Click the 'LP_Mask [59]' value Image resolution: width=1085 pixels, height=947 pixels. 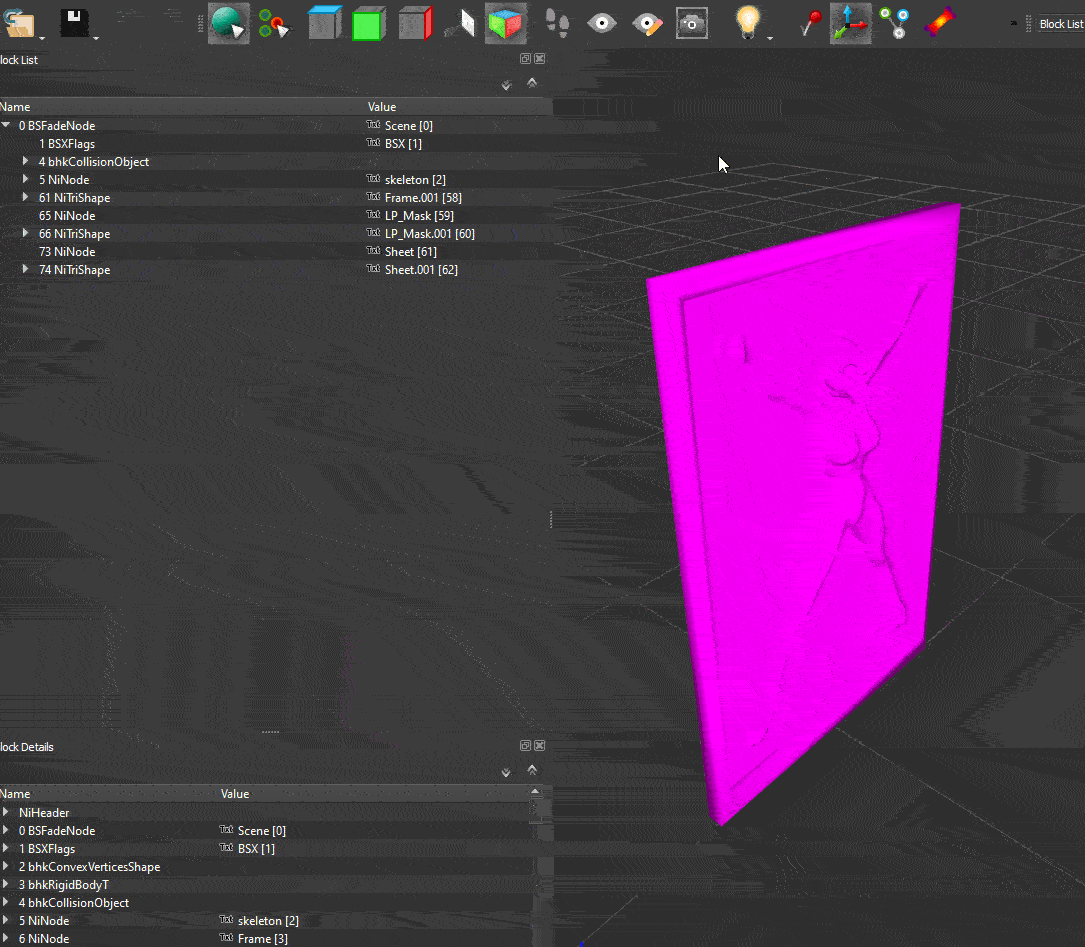point(419,216)
